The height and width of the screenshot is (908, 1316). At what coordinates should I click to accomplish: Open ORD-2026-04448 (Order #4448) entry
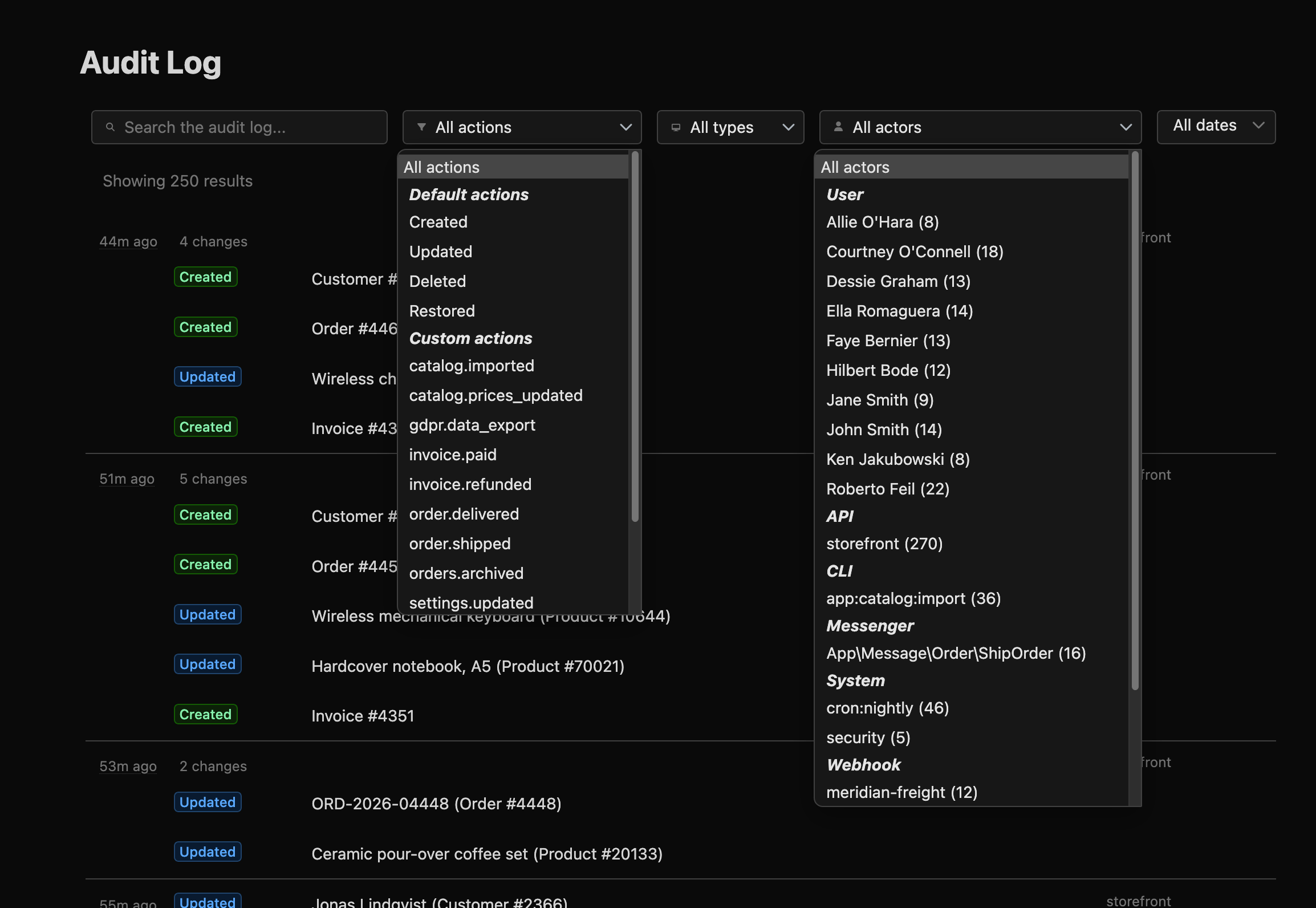point(436,804)
